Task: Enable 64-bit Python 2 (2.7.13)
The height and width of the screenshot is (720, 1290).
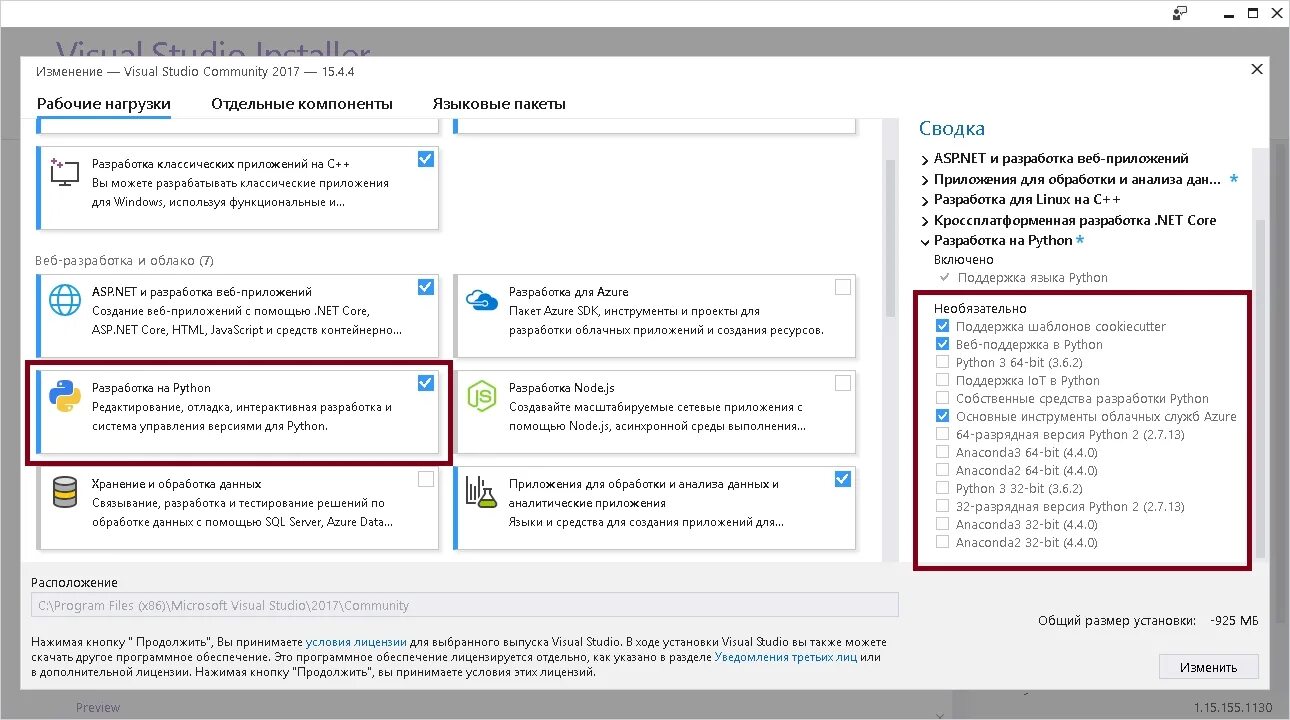Action: [942, 434]
